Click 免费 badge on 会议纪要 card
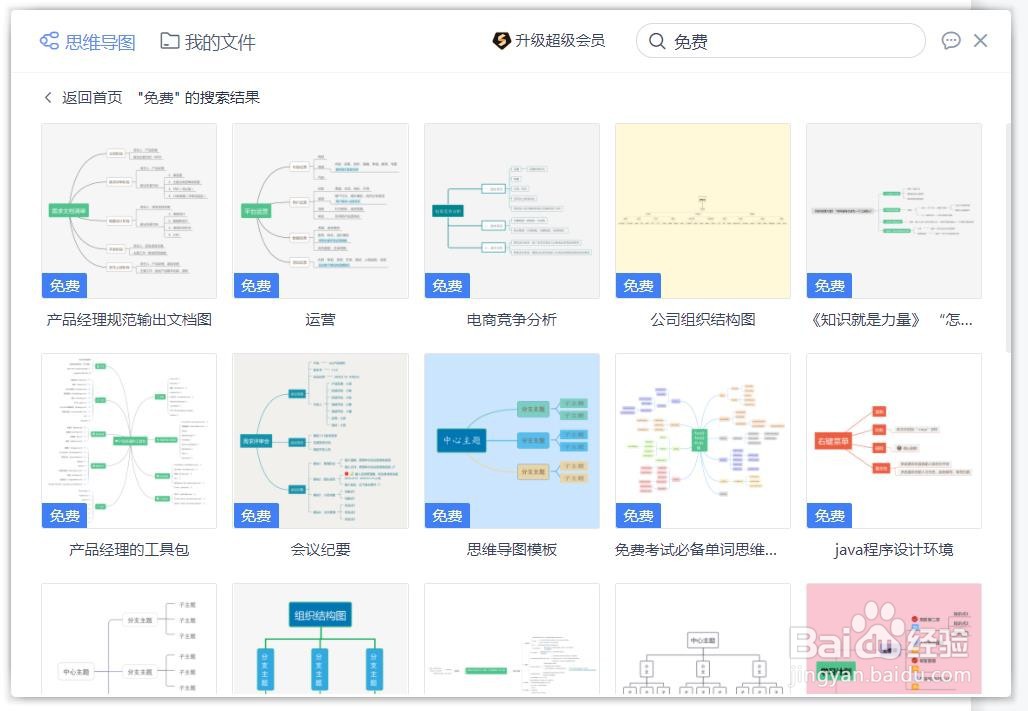 tap(256, 516)
